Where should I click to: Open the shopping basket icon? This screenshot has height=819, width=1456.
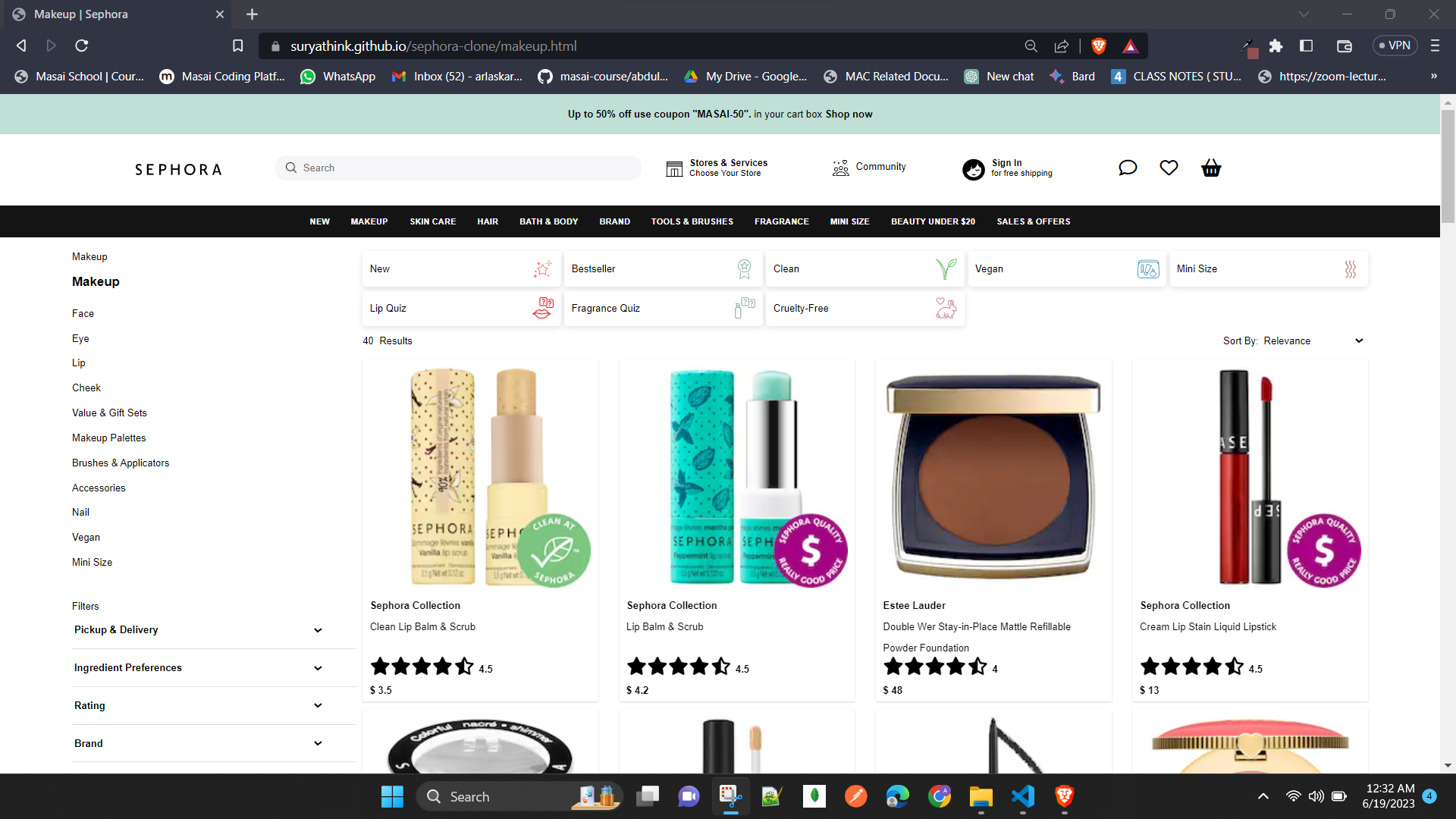click(1211, 168)
